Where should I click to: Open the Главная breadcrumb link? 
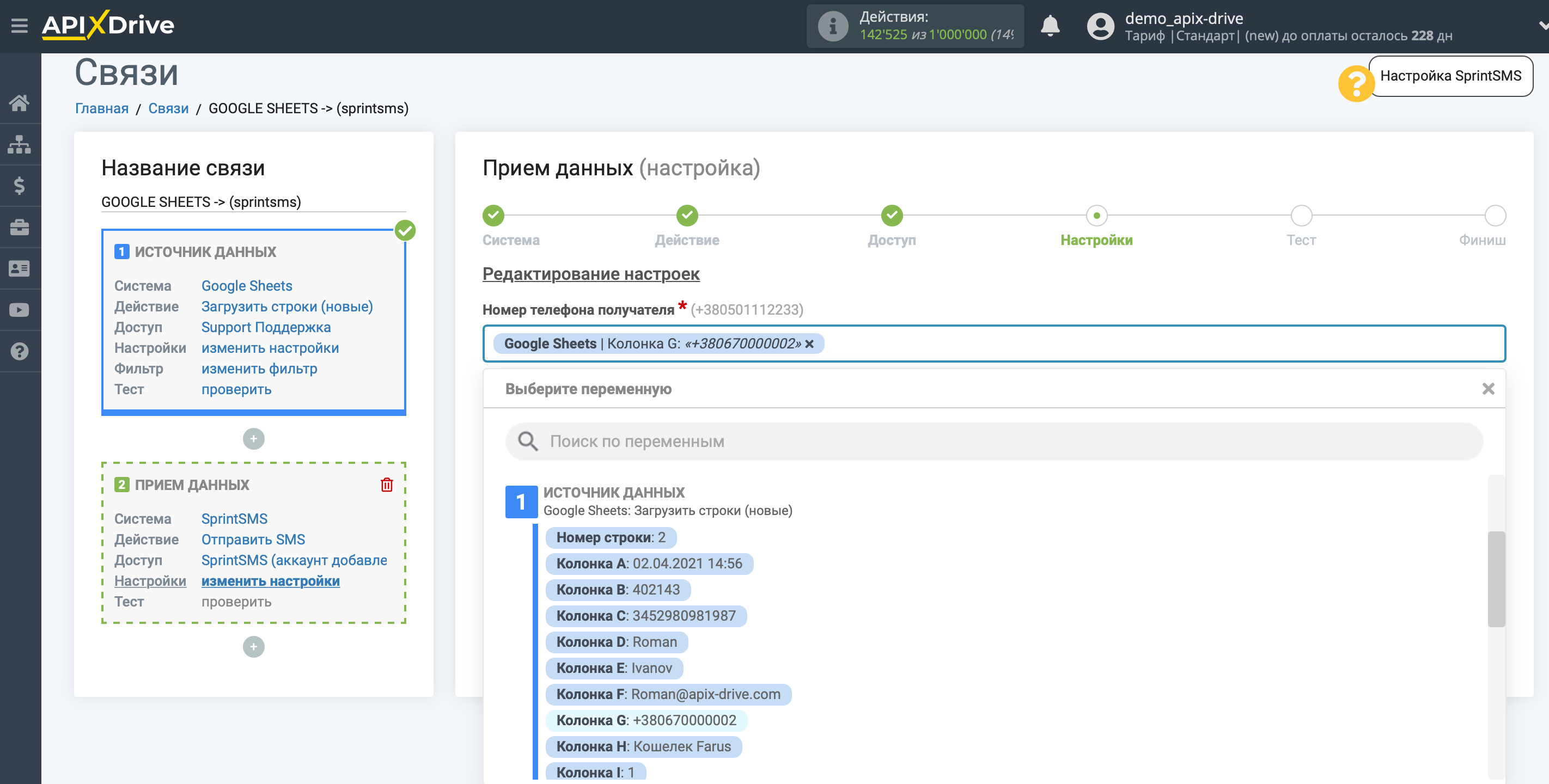102,108
